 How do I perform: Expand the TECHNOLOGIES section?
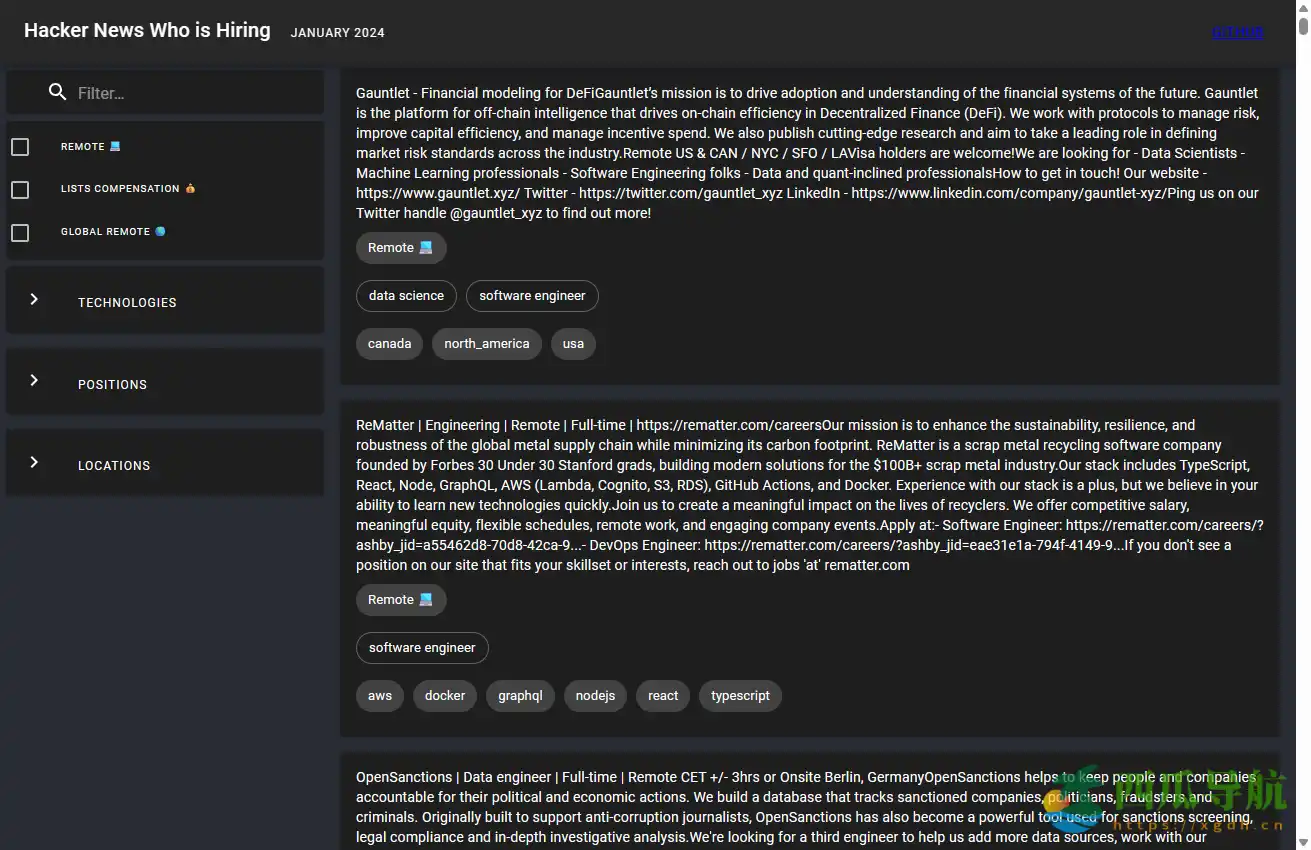[34, 298]
